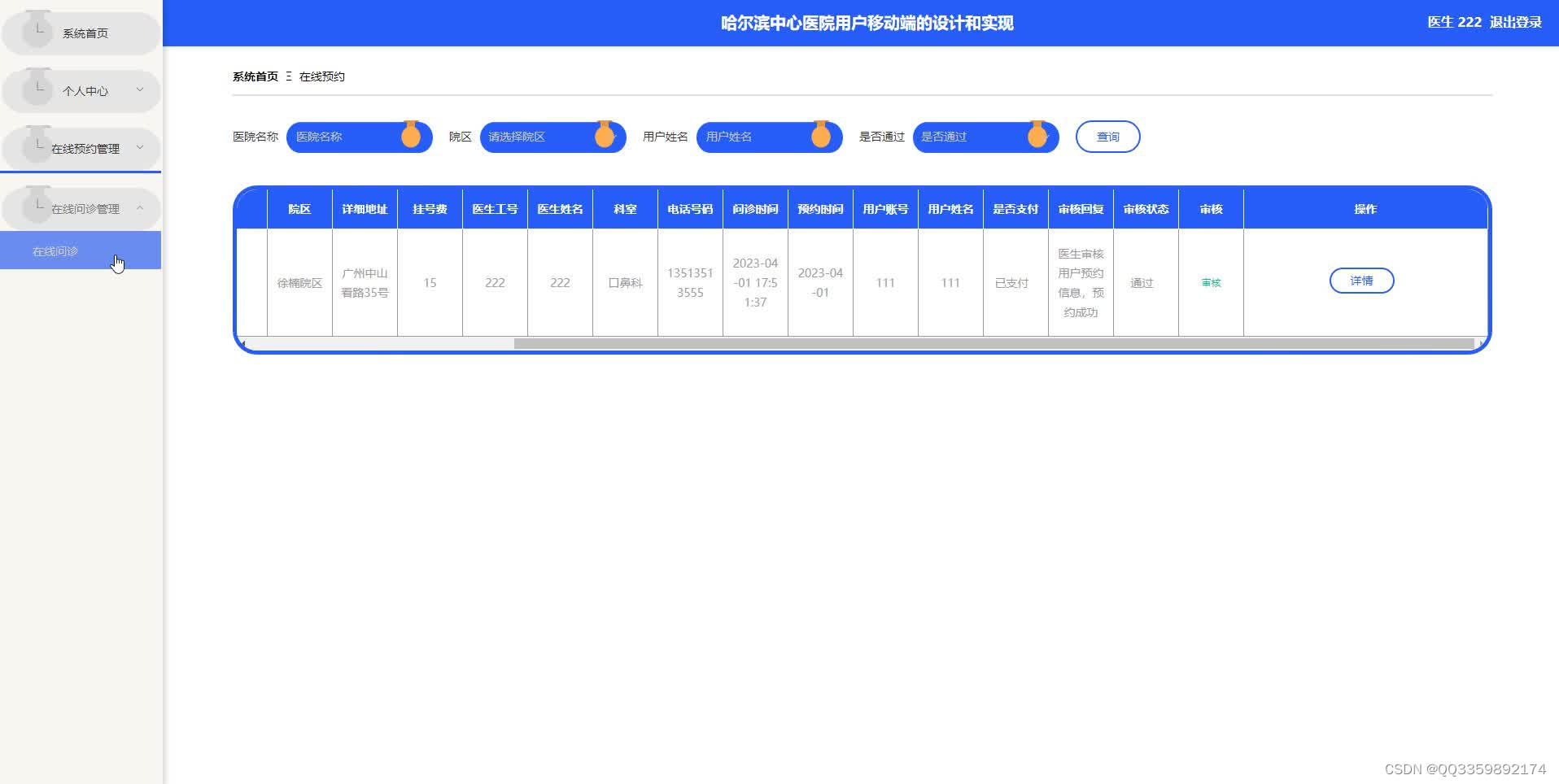The width and height of the screenshot is (1559, 784).
Task: Click the 徐楠院区 cell
Action: [x=299, y=283]
